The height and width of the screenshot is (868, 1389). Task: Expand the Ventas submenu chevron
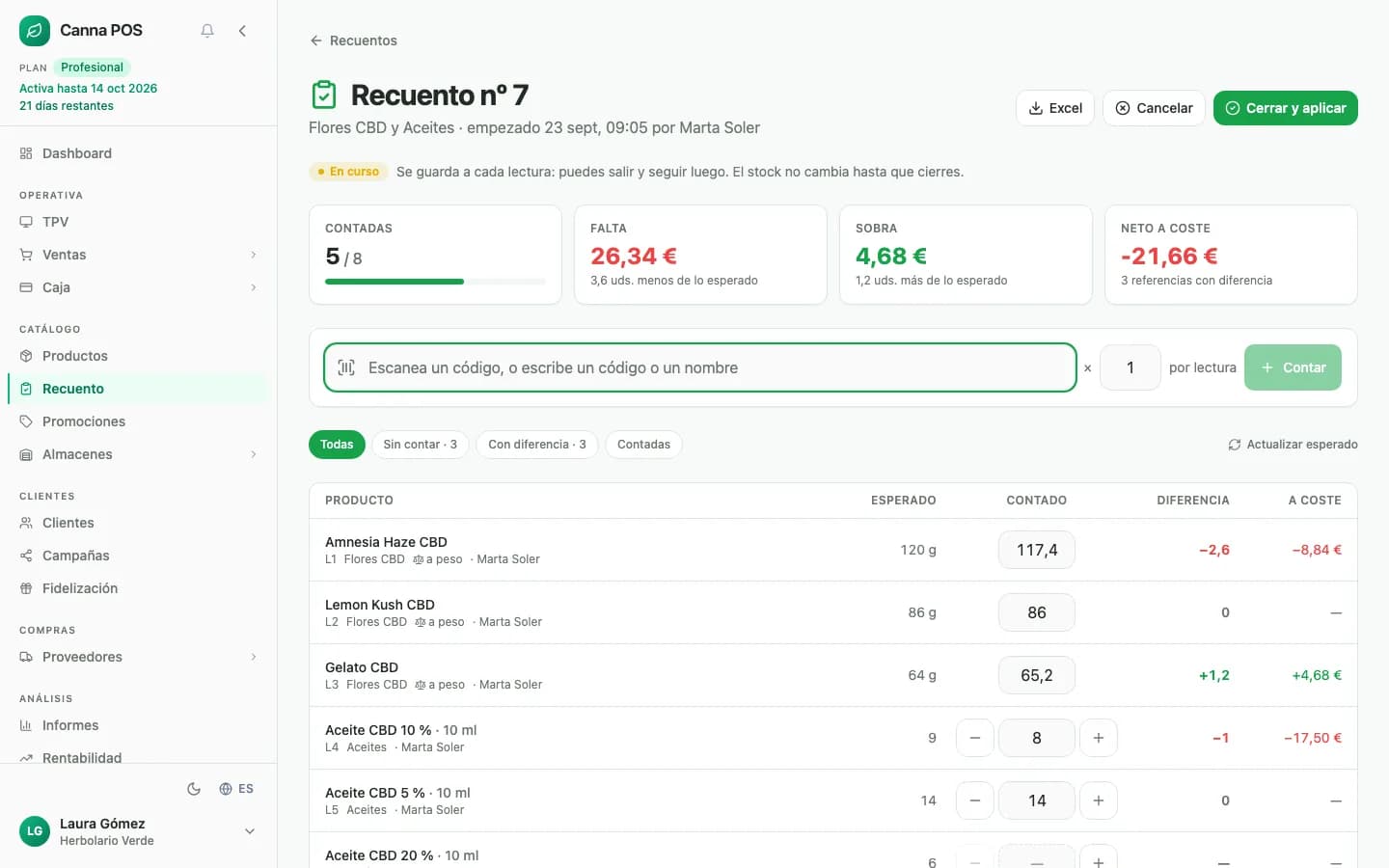[x=254, y=255]
